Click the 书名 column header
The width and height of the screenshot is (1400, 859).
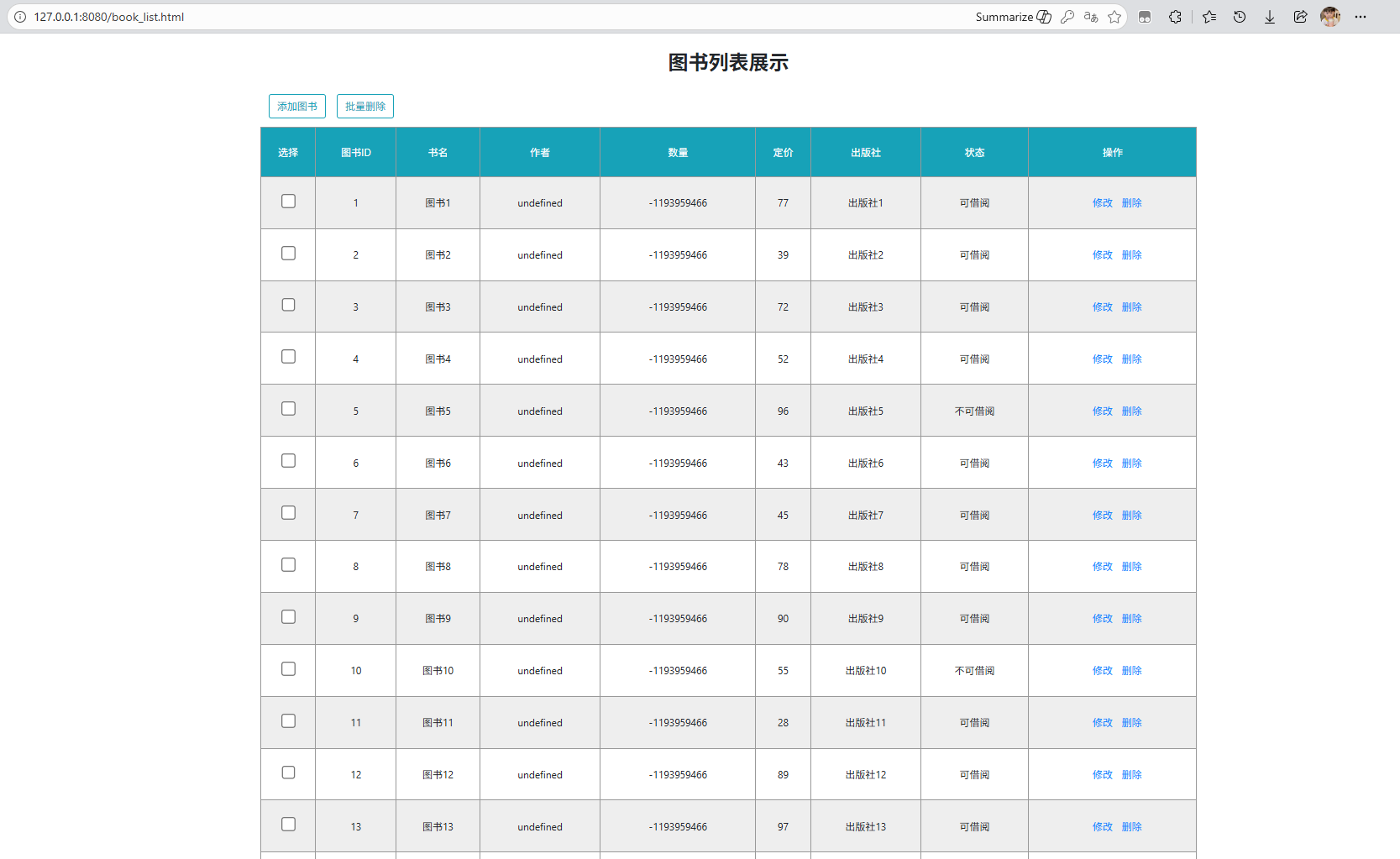tap(438, 153)
